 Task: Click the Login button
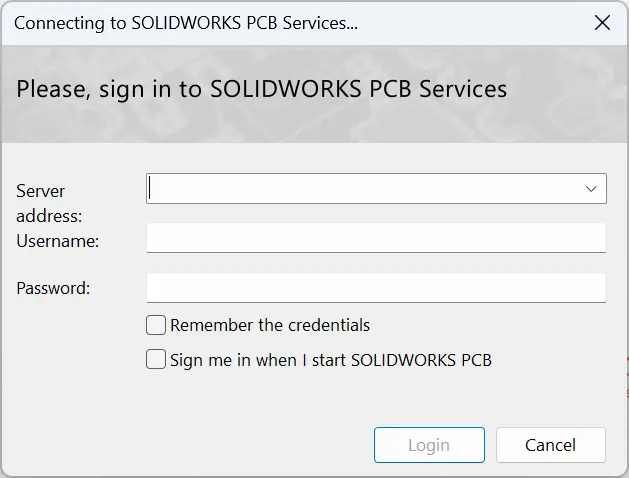pyautogui.click(x=429, y=445)
